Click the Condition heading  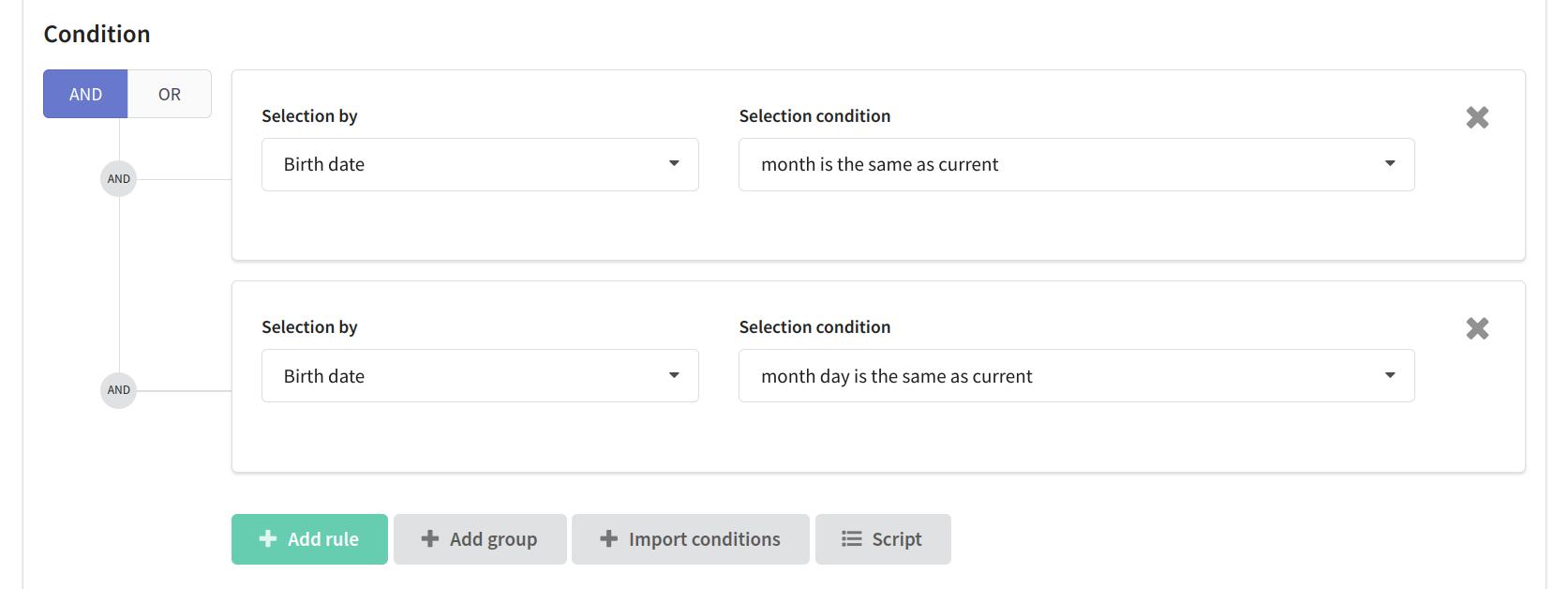tap(97, 34)
